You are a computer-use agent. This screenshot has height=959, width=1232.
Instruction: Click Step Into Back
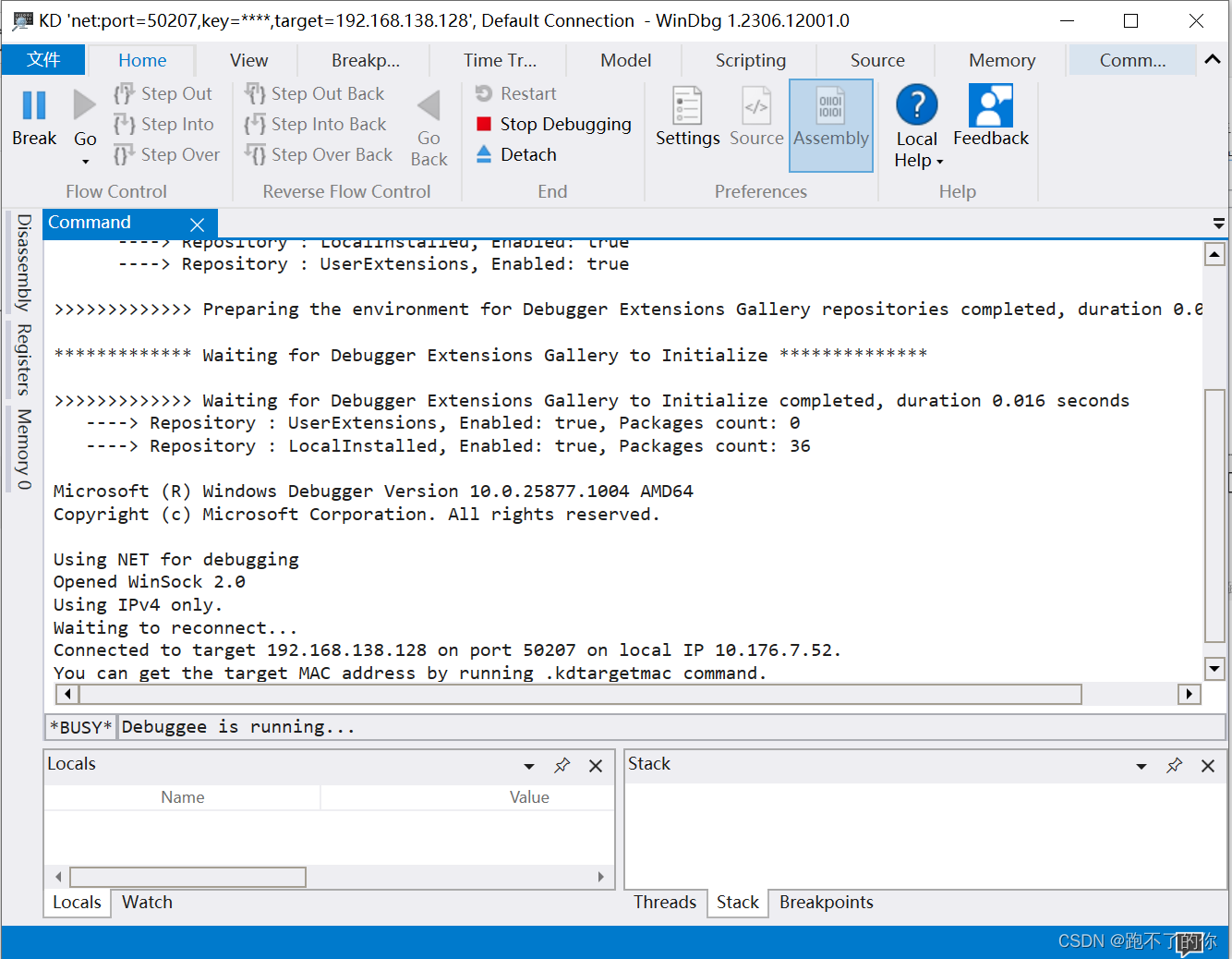point(315,124)
